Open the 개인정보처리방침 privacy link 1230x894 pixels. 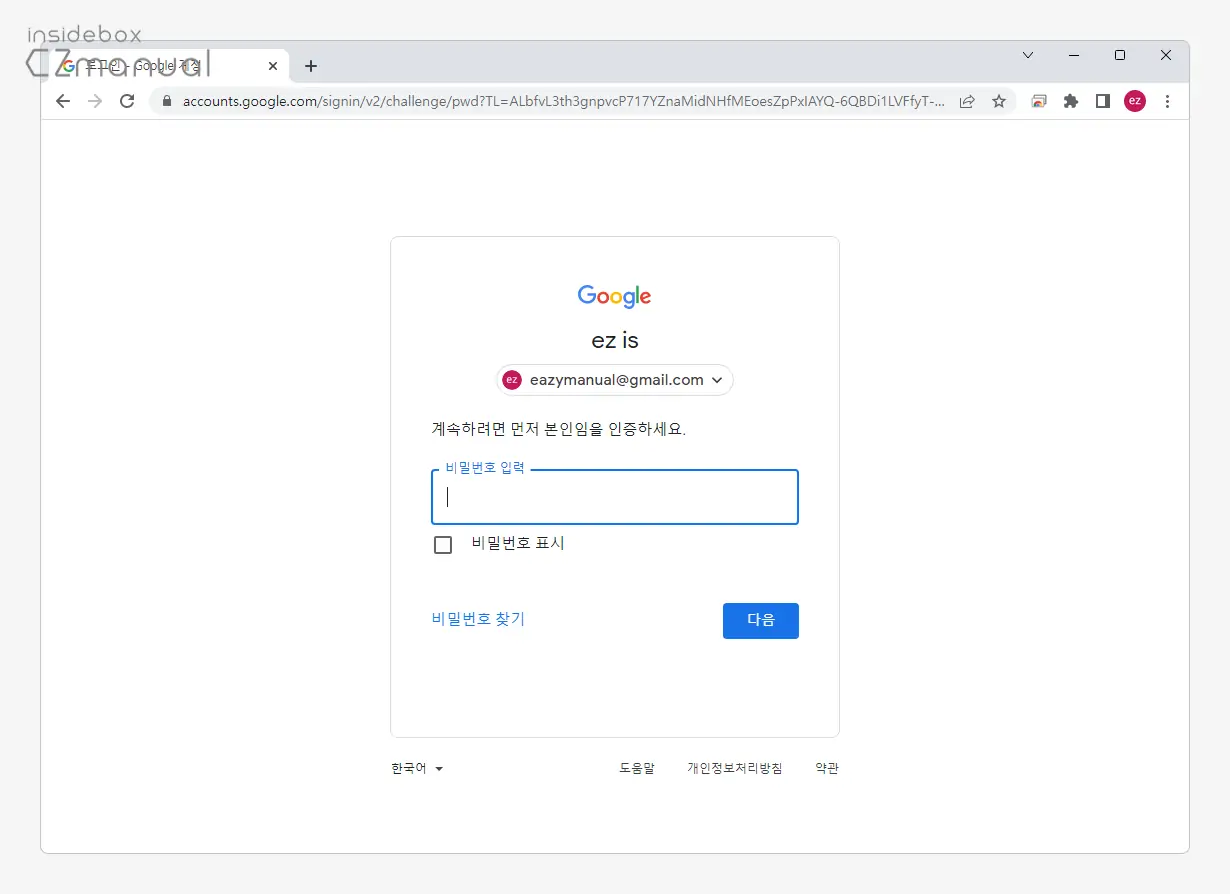(735, 769)
